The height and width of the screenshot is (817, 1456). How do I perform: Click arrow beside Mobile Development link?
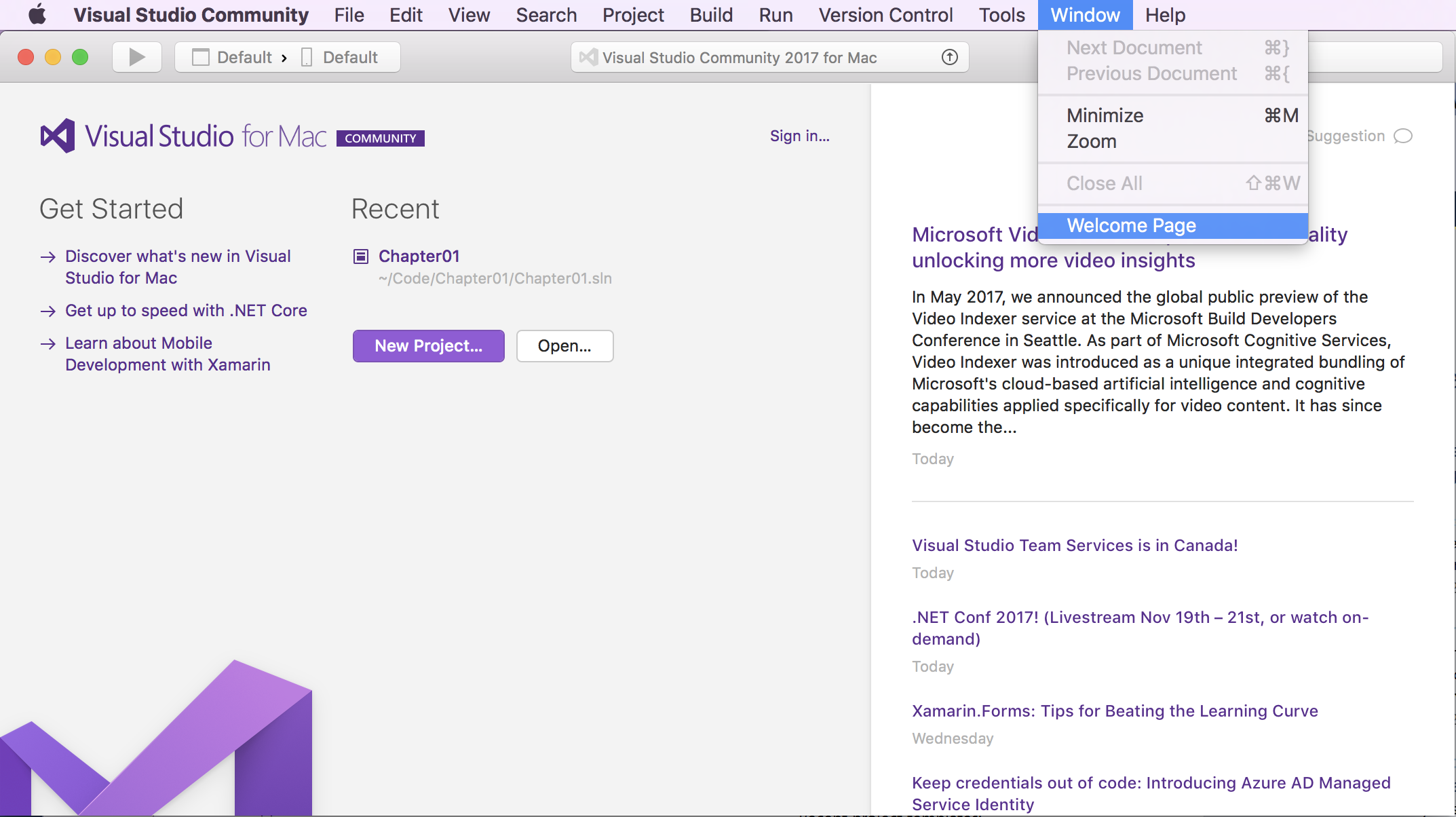tap(47, 344)
